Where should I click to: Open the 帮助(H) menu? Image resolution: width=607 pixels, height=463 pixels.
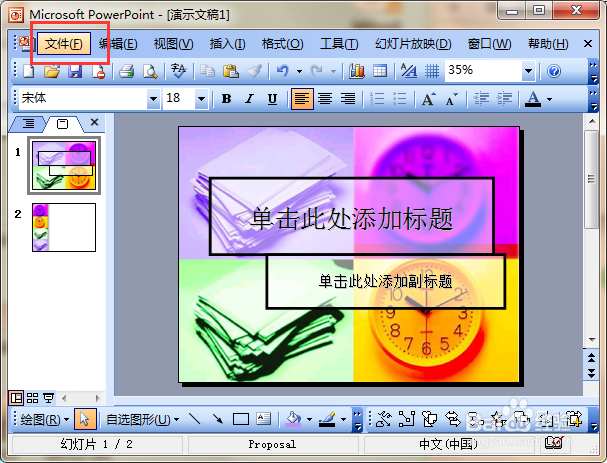point(548,44)
